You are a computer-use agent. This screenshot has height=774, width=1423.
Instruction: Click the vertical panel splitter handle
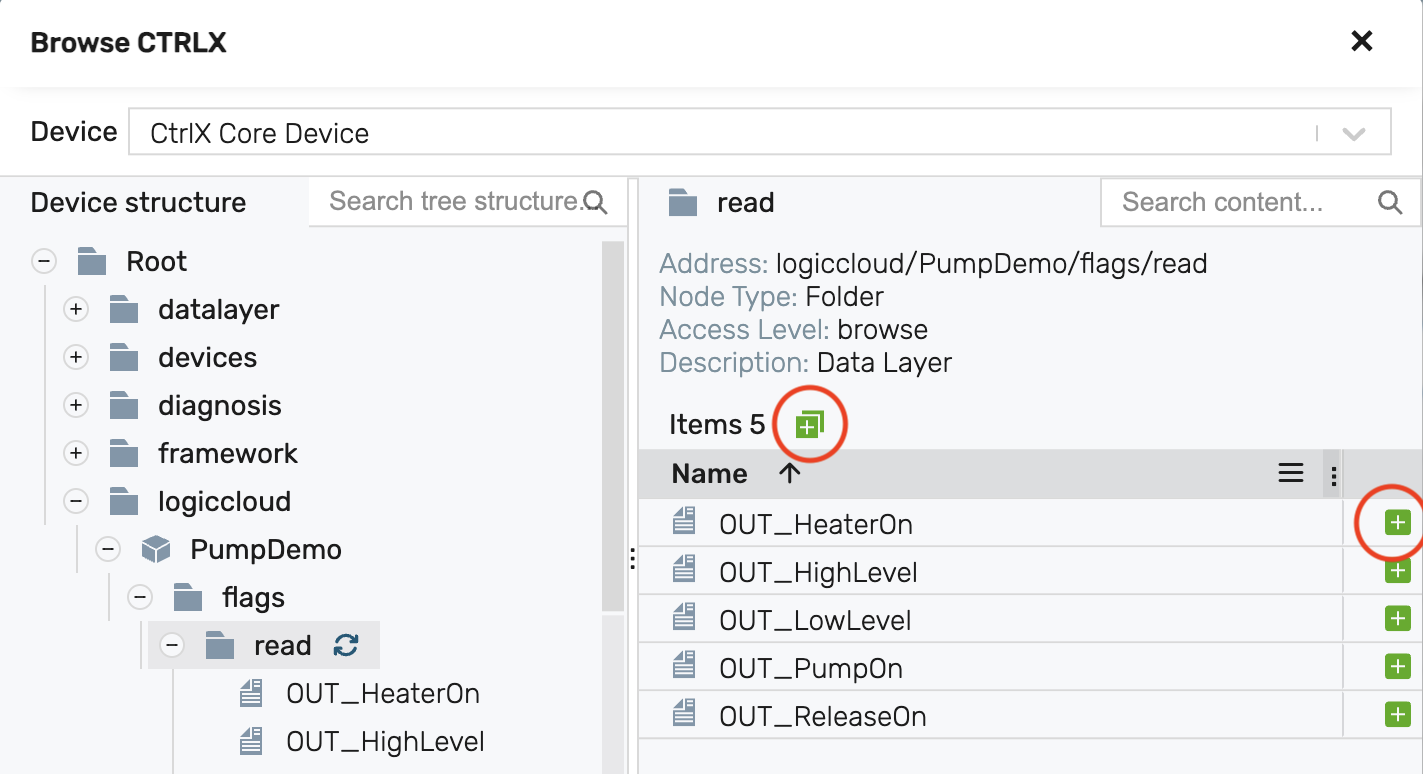coord(632,558)
